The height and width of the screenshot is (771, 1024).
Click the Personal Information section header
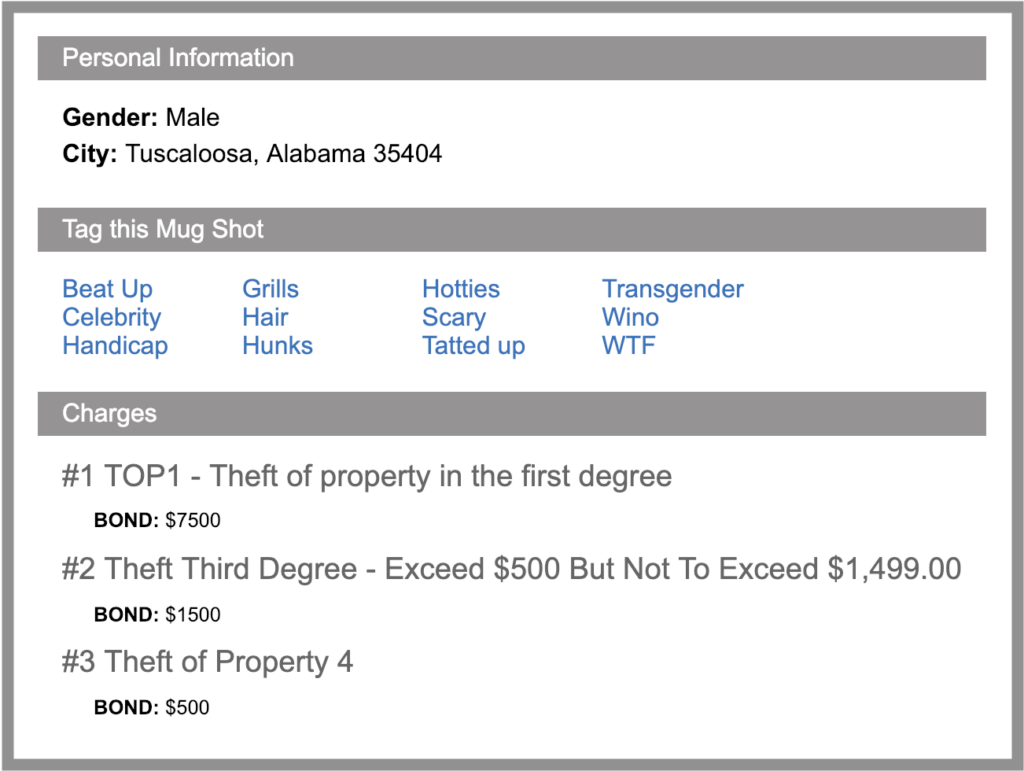179,58
